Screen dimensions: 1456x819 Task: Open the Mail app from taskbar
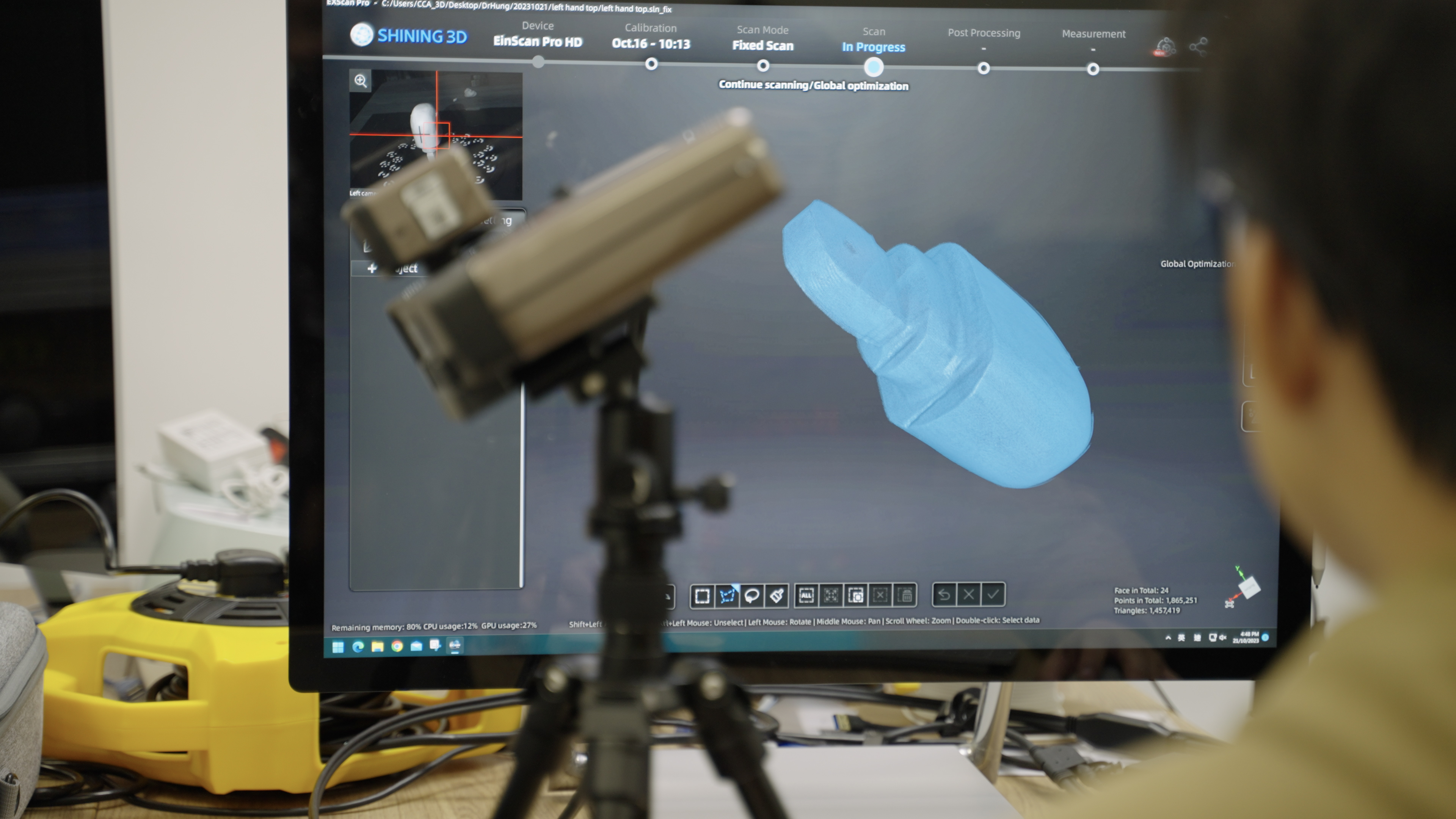[x=417, y=646]
